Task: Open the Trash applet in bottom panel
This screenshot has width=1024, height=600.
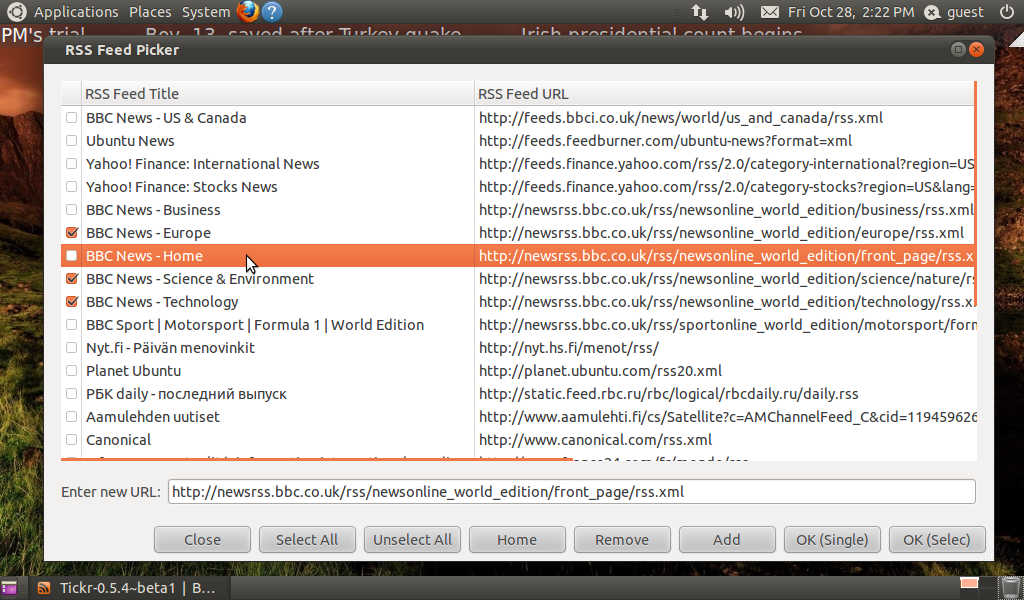Action: (1011, 587)
